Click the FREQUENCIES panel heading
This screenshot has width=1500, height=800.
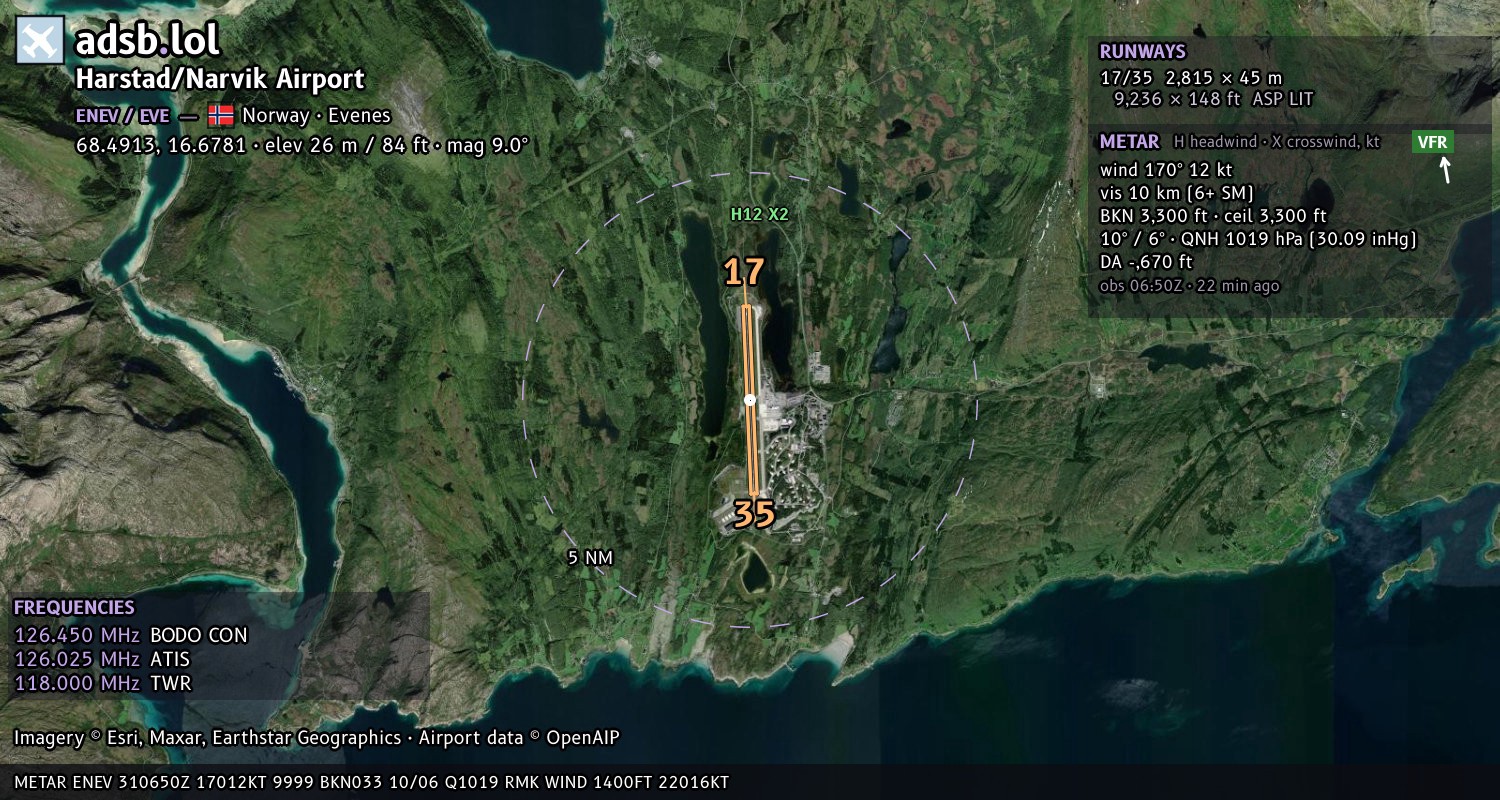tap(74, 607)
